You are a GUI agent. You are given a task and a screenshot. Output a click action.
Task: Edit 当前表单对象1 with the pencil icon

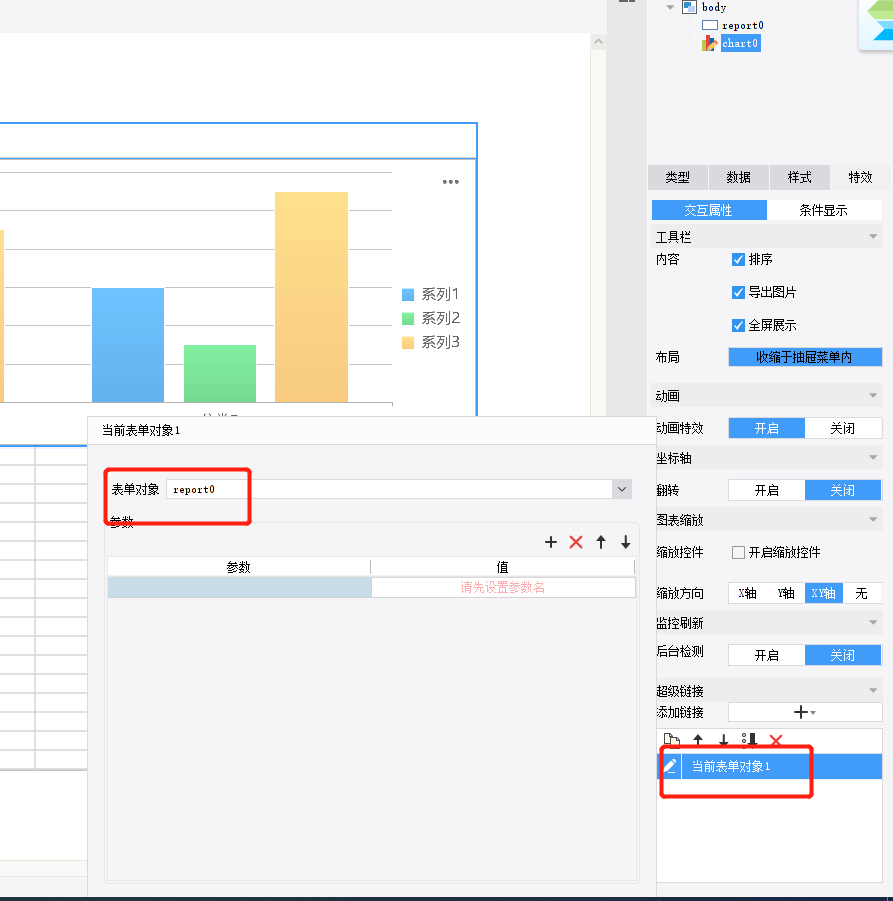point(669,766)
